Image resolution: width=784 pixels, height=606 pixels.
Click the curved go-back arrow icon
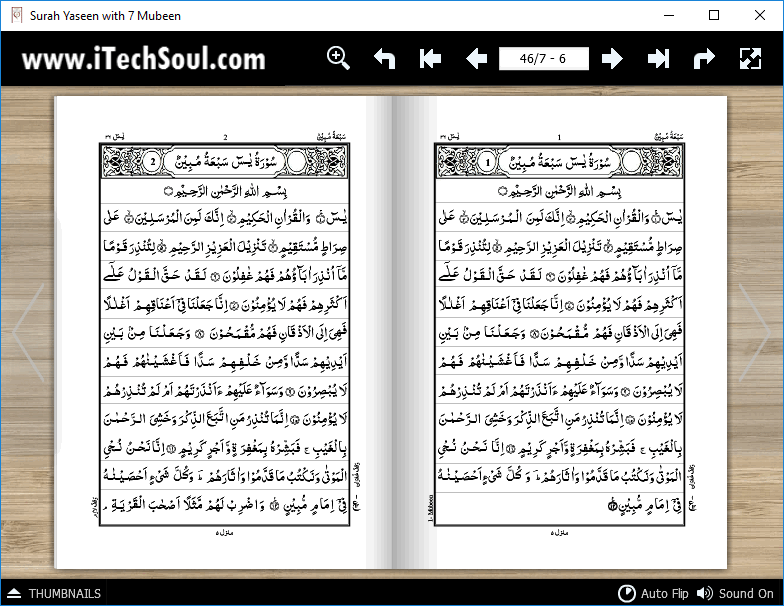(384, 58)
